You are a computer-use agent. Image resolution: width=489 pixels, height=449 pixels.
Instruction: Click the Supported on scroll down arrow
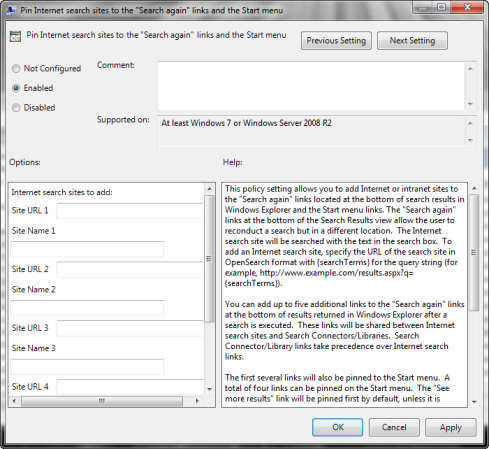click(x=470, y=140)
